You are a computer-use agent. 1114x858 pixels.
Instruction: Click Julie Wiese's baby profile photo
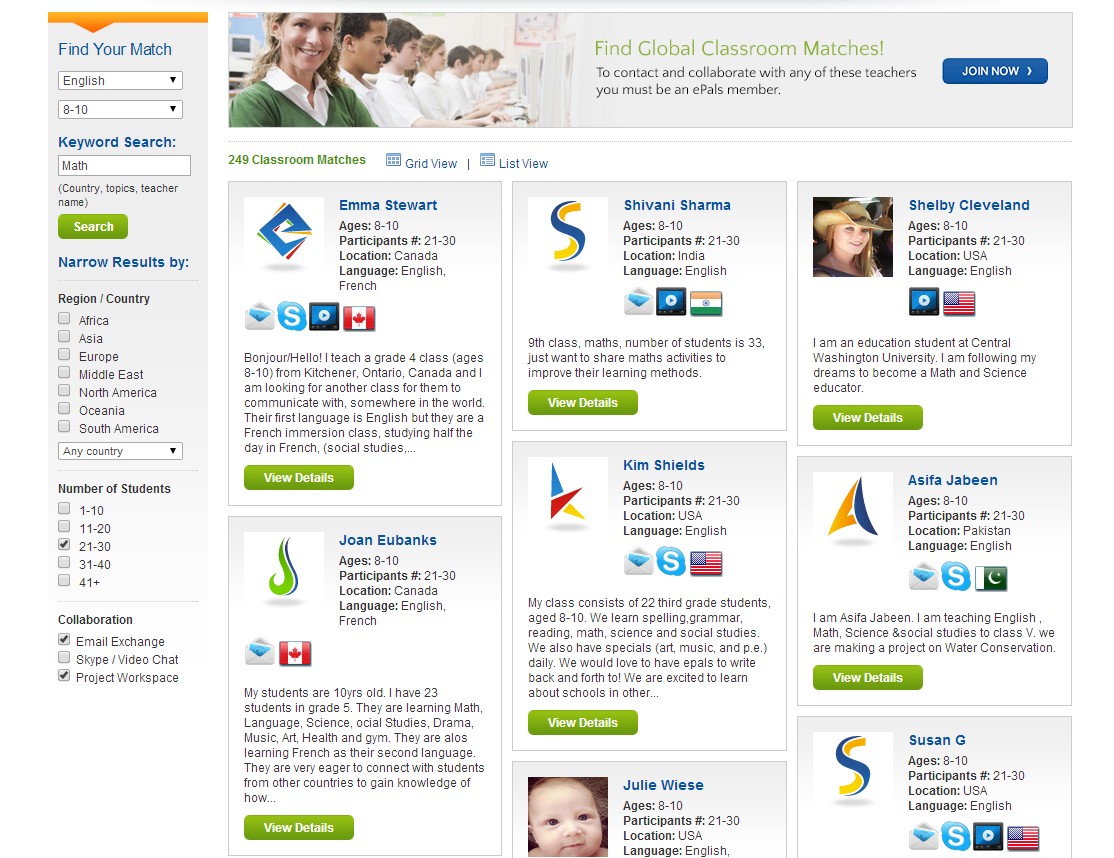coord(568,817)
